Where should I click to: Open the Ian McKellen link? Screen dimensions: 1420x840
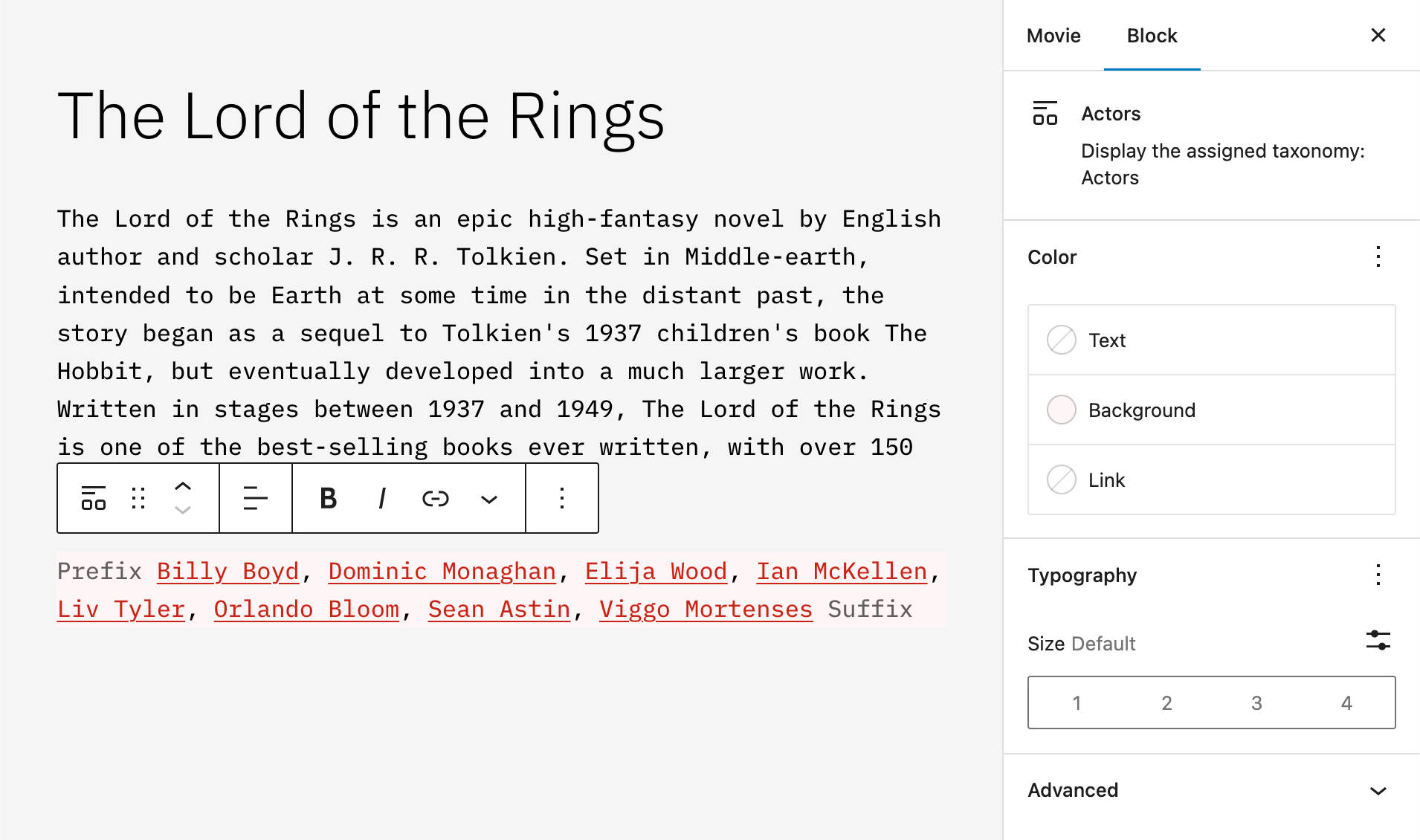click(x=840, y=571)
